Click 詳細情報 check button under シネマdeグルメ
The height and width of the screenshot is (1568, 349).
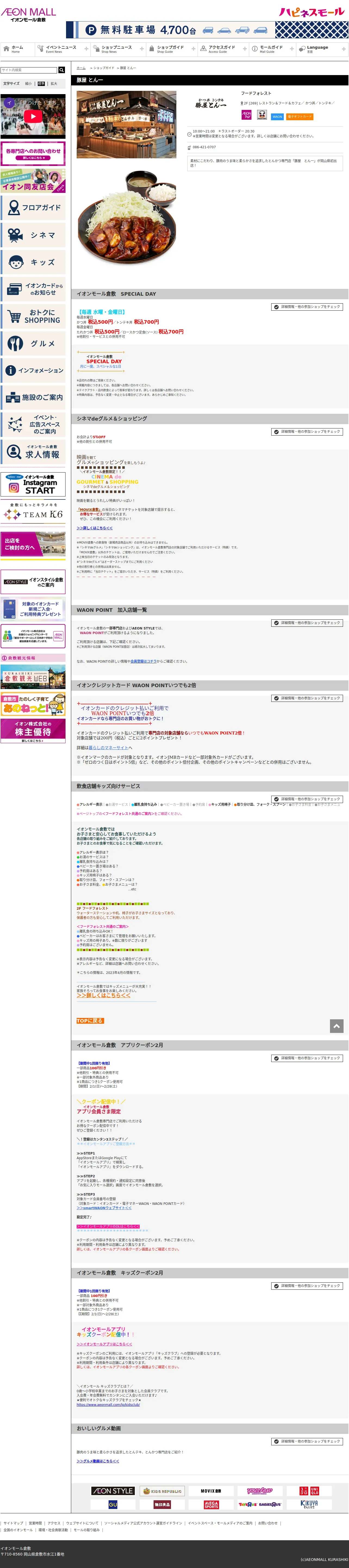coord(307,431)
